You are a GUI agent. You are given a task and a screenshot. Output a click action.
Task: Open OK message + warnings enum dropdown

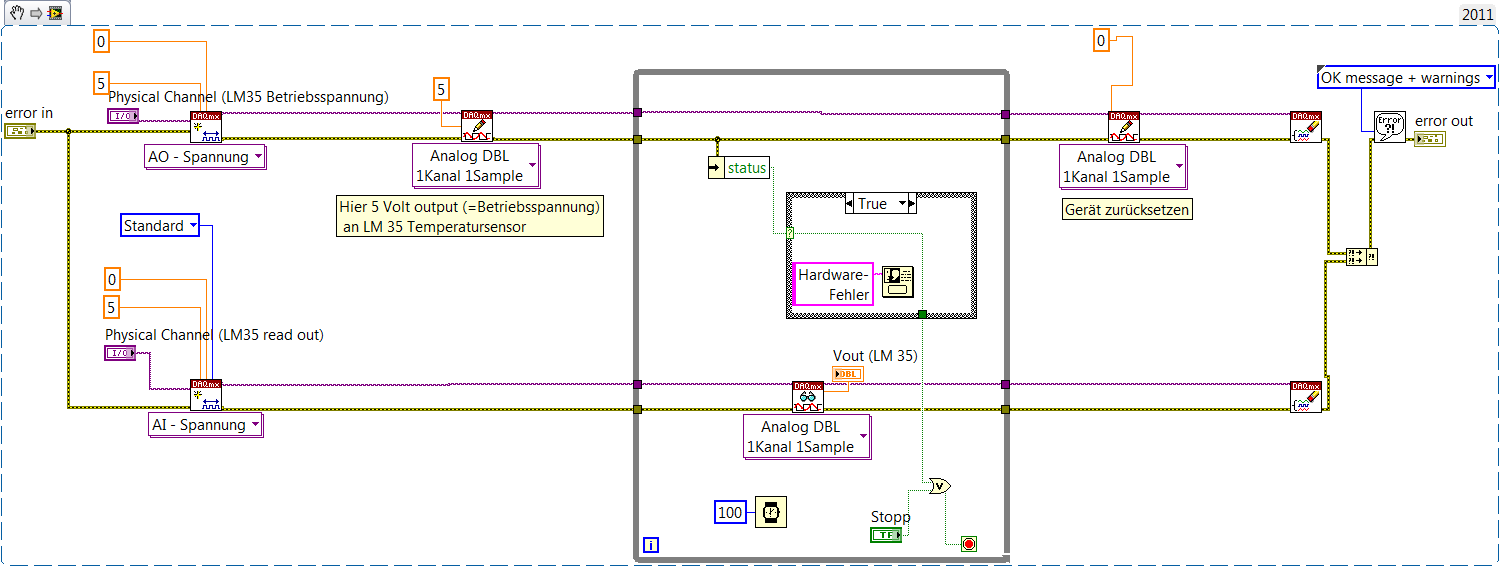(x=1407, y=78)
